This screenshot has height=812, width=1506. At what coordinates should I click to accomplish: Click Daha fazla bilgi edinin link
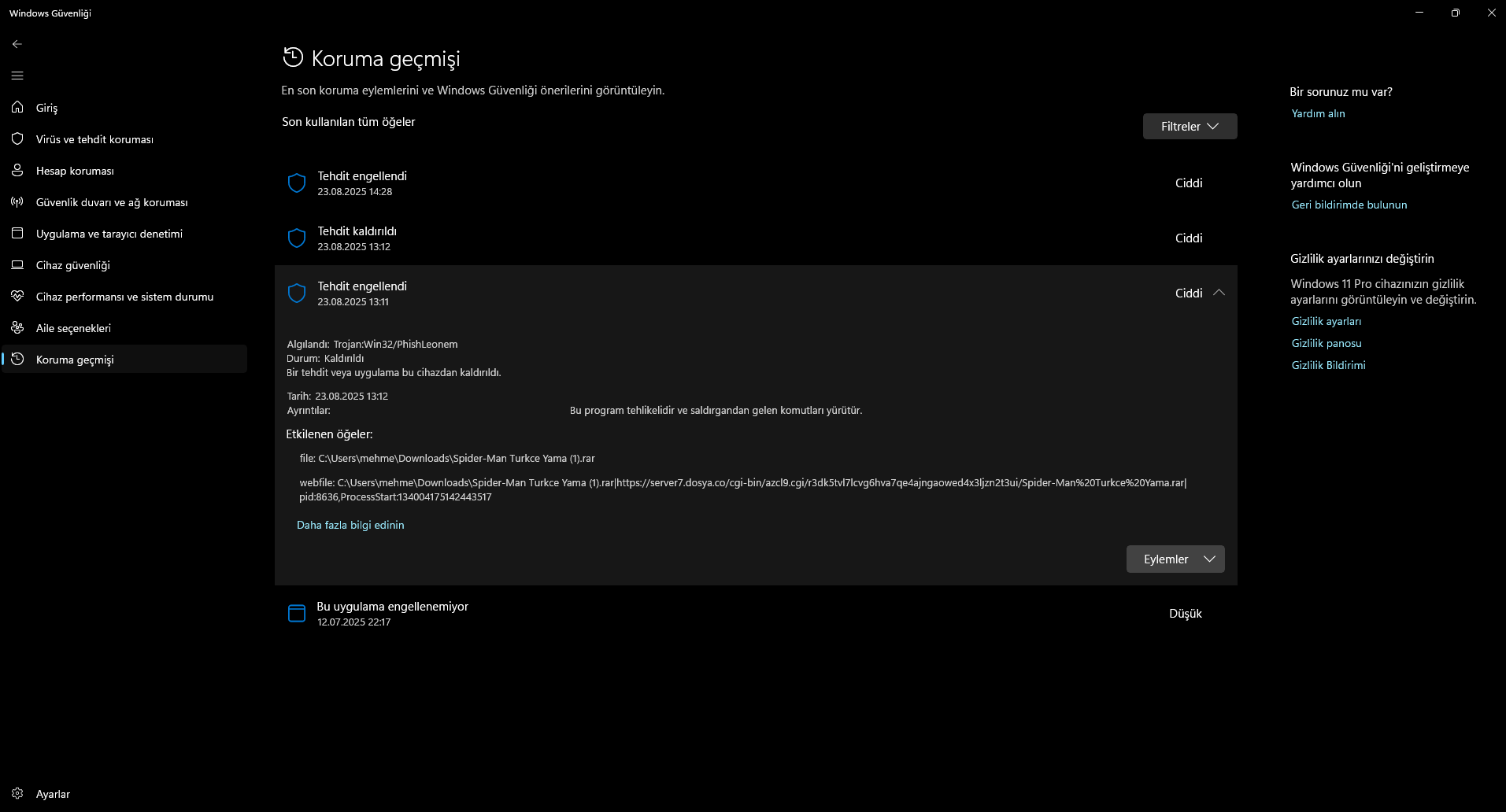pos(350,525)
